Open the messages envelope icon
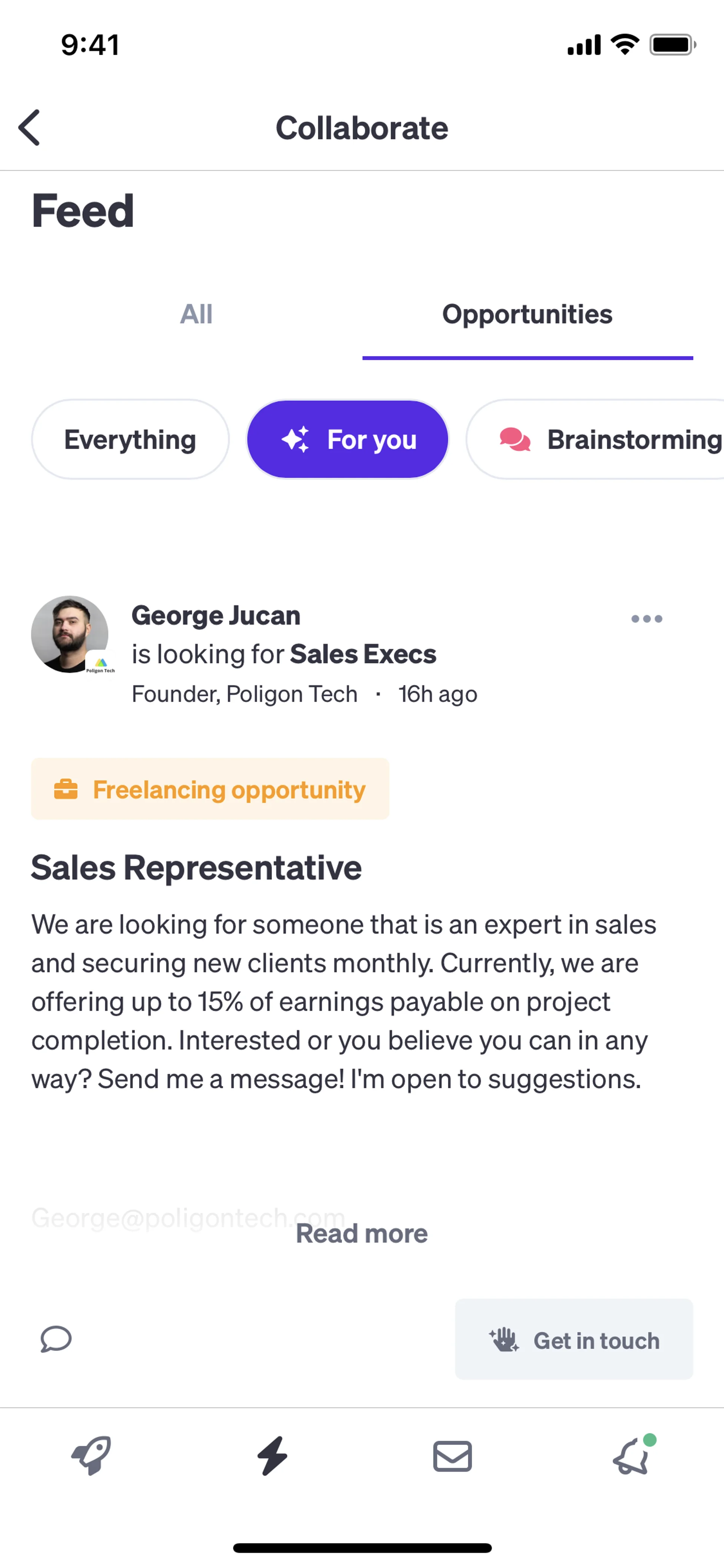This screenshot has height=1568, width=724. point(452,1456)
